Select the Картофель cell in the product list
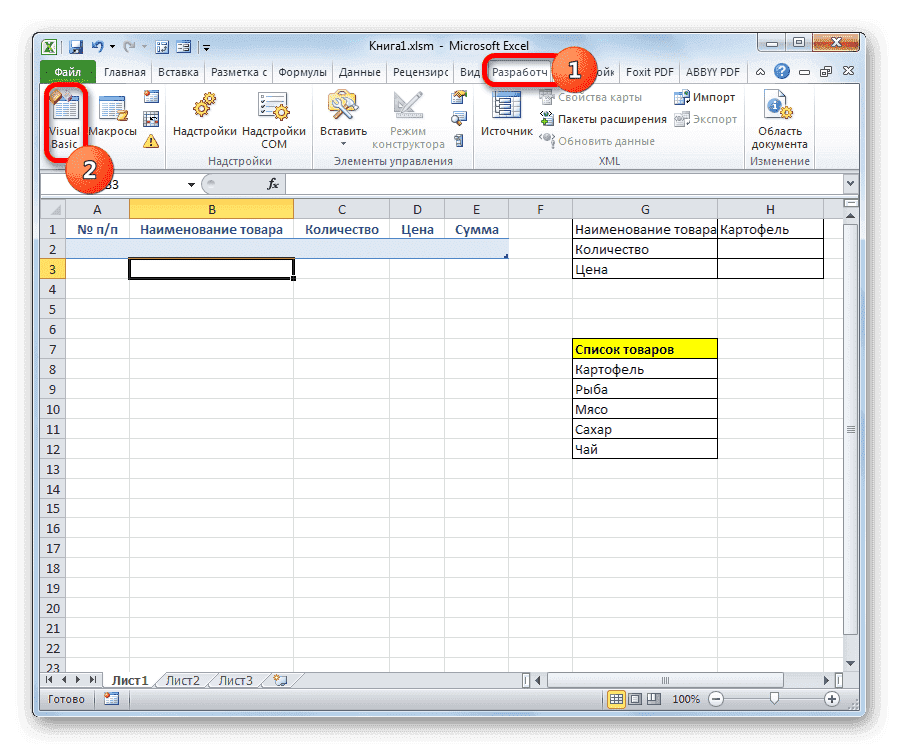This screenshot has height=750, width=899. 610,369
